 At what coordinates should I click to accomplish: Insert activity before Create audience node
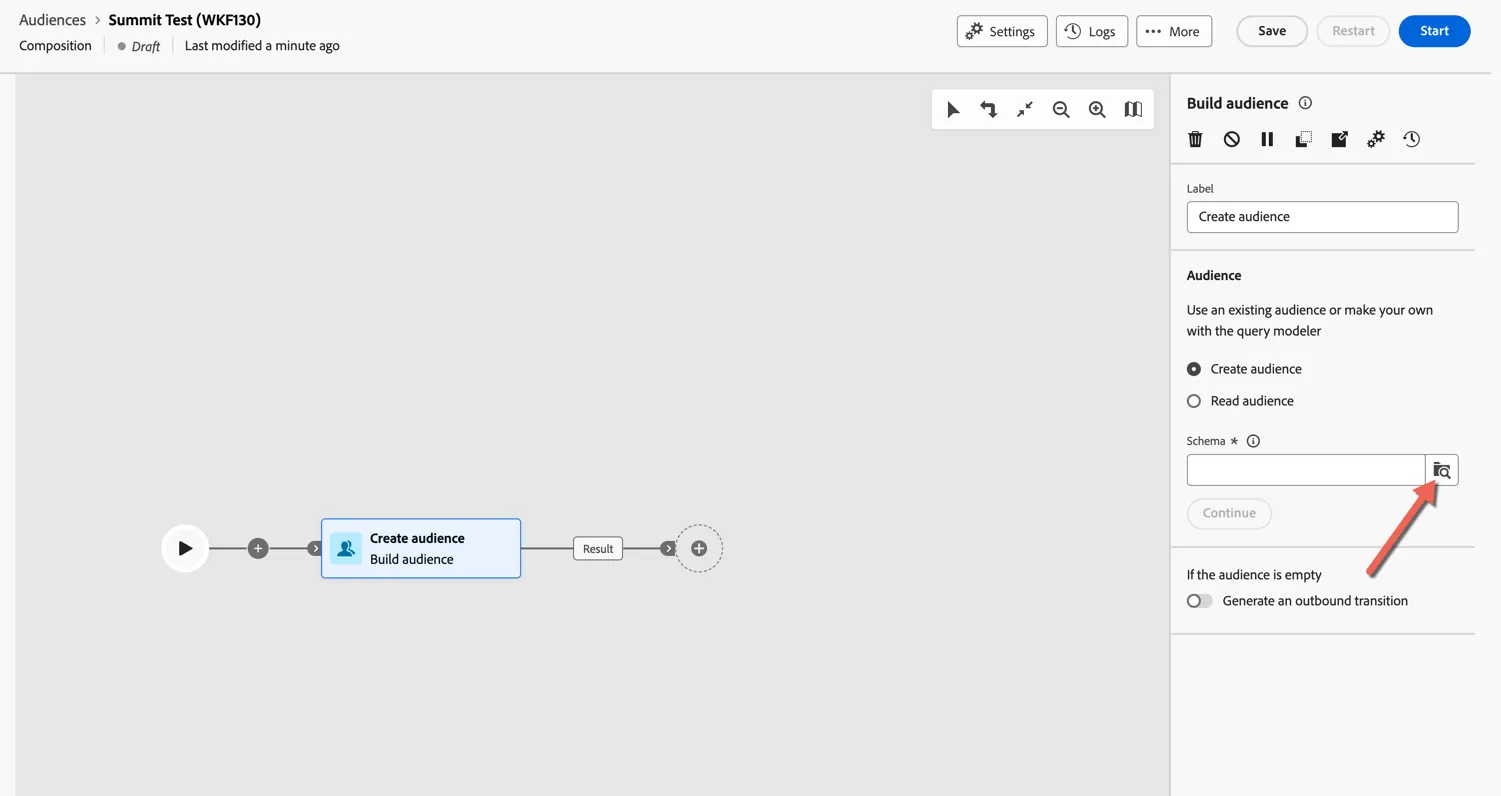point(258,548)
